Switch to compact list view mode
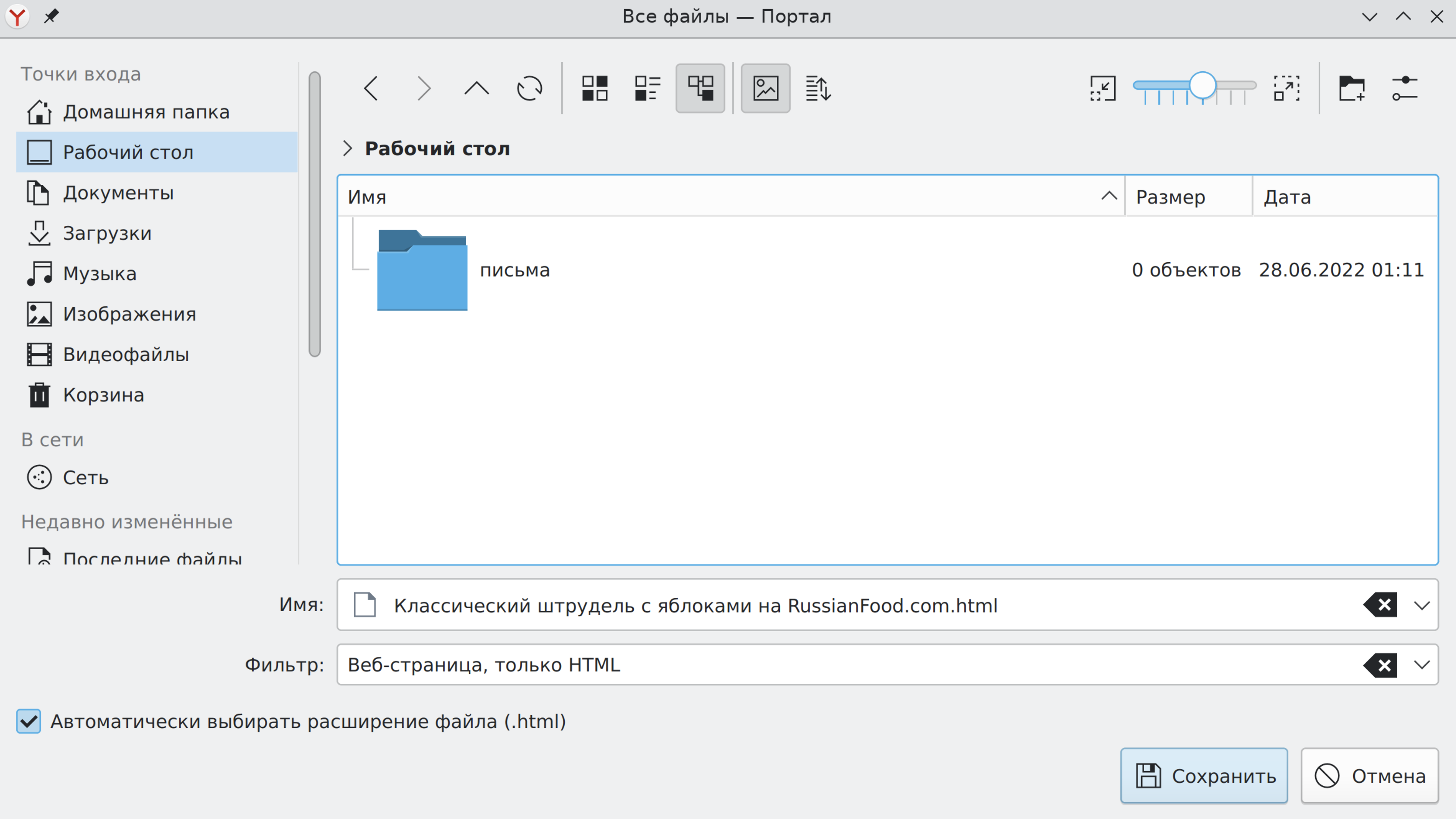The height and width of the screenshot is (819, 1456). (x=647, y=89)
